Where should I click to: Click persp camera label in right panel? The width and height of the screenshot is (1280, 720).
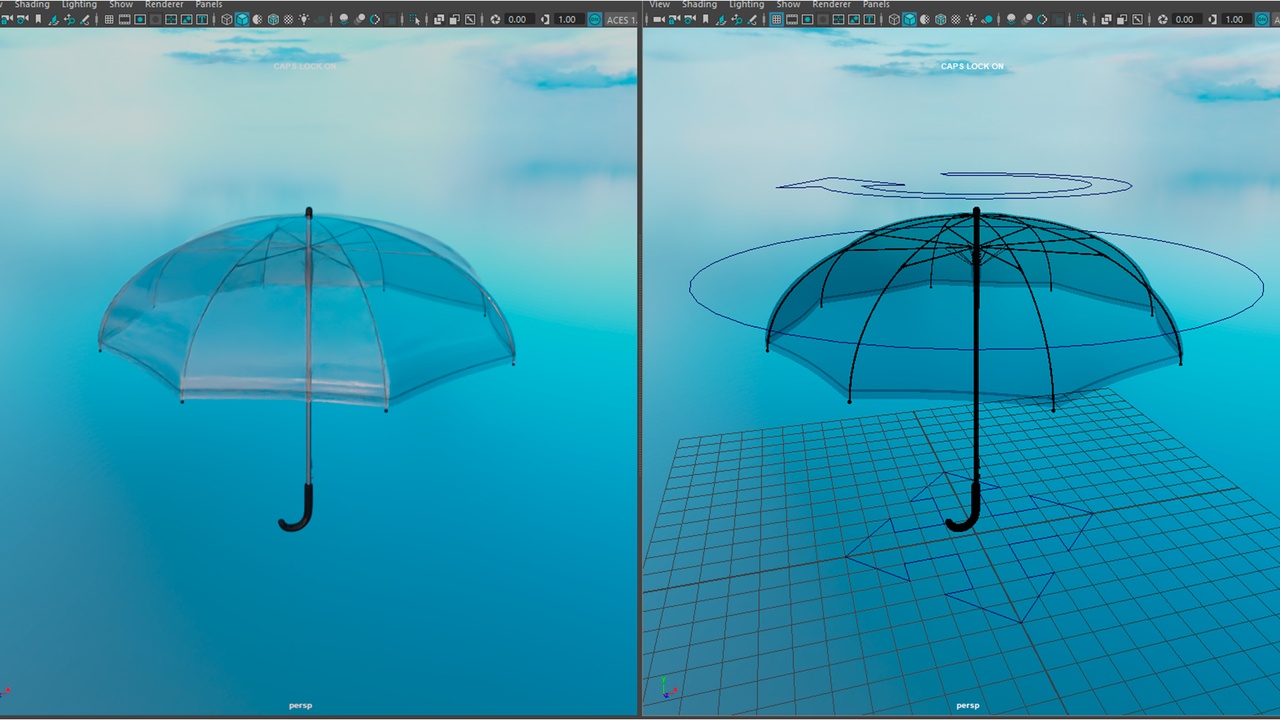click(967, 706)
